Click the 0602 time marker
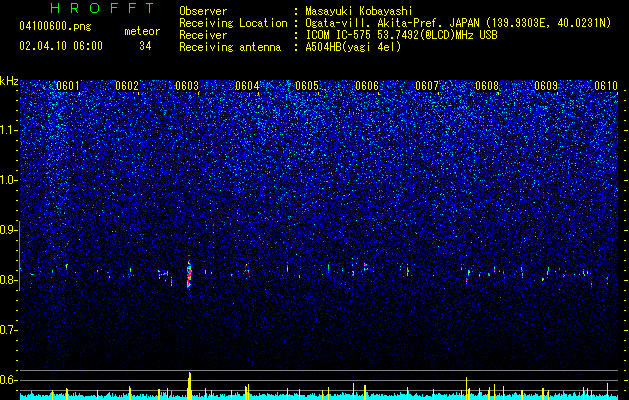This screenshot has height=400, width=629. click(x=127, y=86)
